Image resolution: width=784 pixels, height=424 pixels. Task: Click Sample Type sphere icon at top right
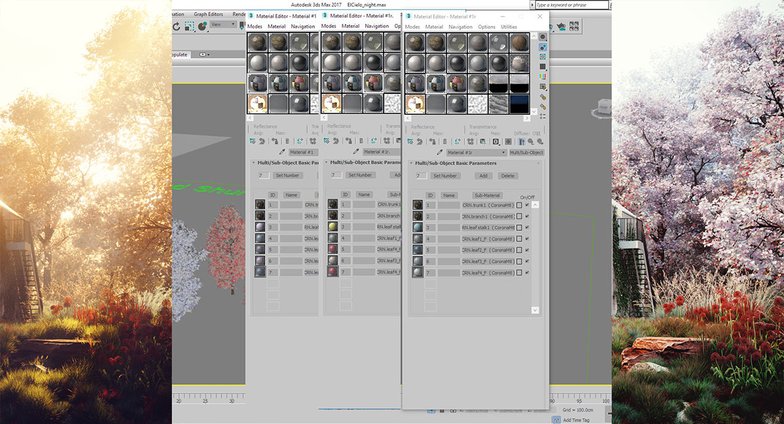[543, 37]
